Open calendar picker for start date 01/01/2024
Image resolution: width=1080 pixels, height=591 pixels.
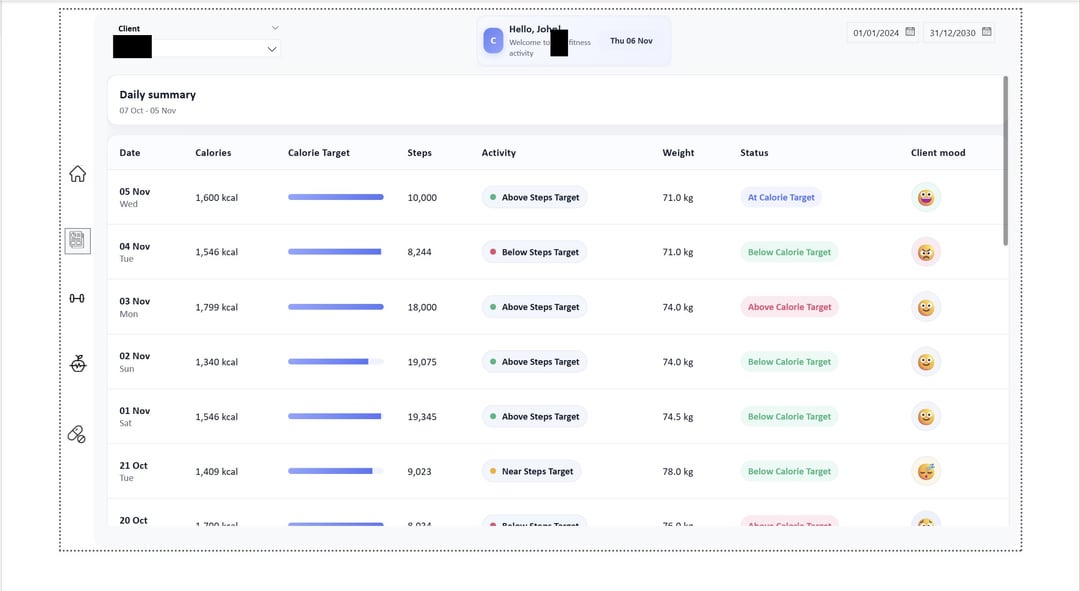click(910, 32)
